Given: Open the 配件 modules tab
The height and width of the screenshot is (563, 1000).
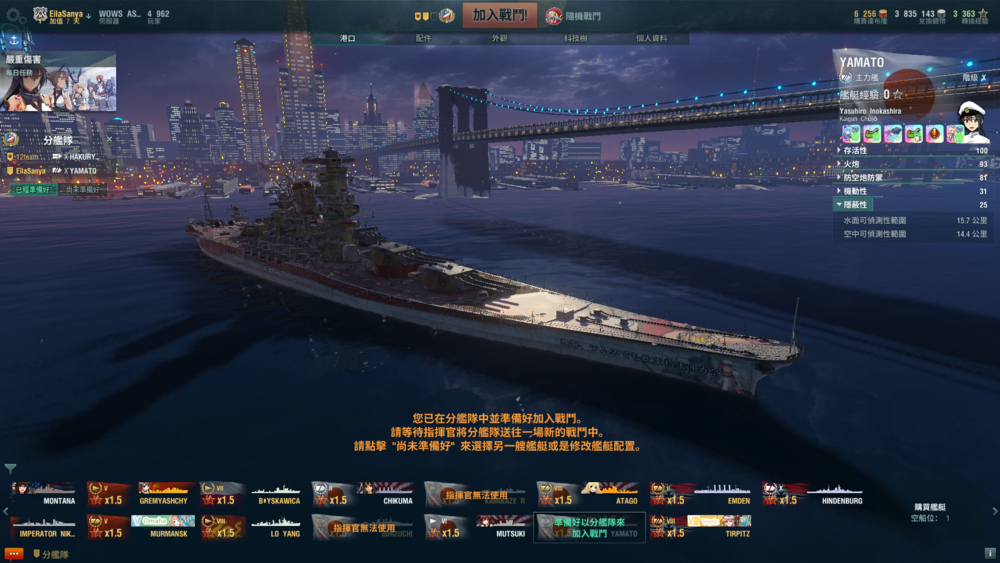Looking at the screenshot, I should click(x=423, y=38).
